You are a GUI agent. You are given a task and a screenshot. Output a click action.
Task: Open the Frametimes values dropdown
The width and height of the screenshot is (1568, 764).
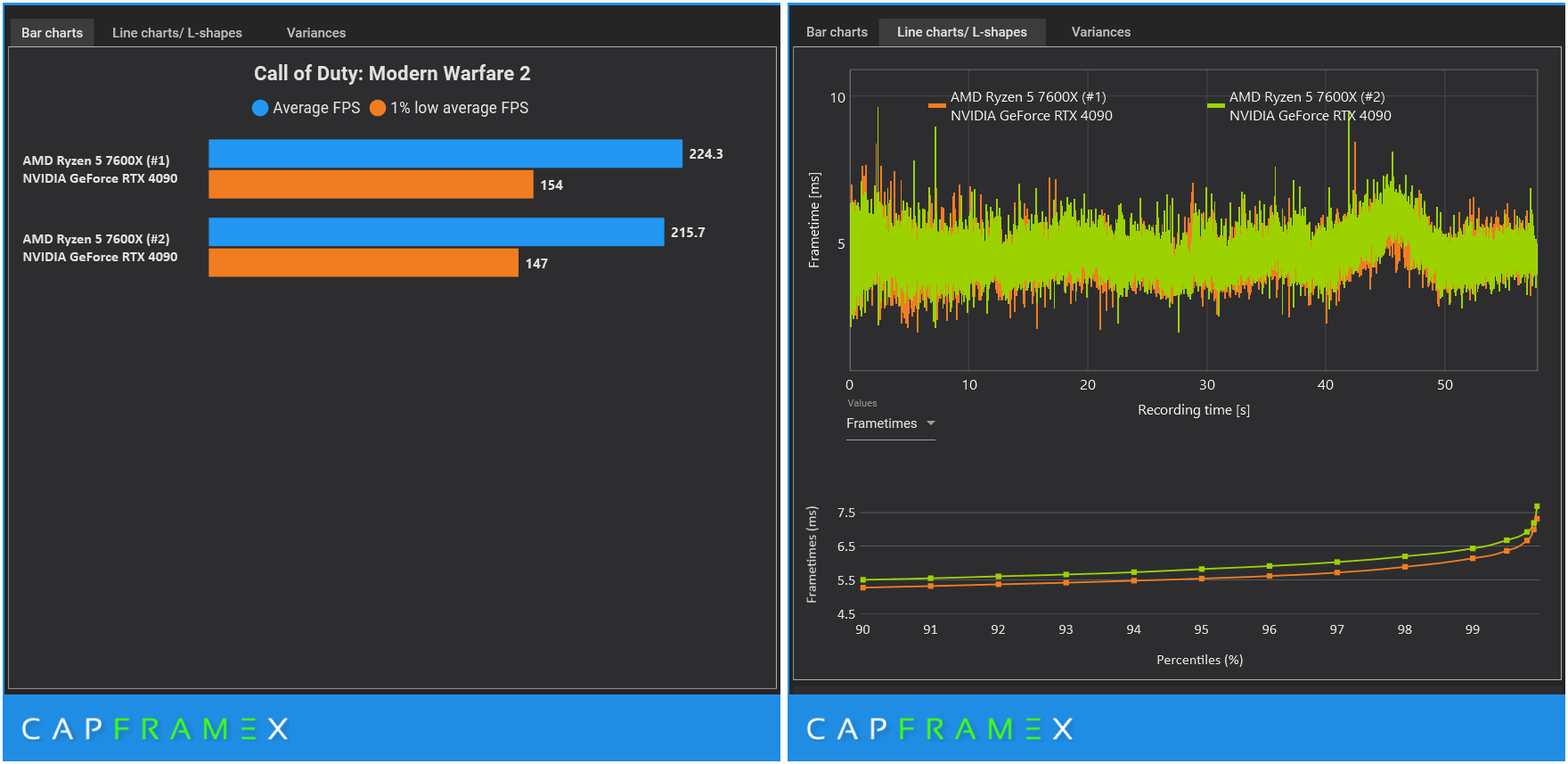[x=891, y=423]
